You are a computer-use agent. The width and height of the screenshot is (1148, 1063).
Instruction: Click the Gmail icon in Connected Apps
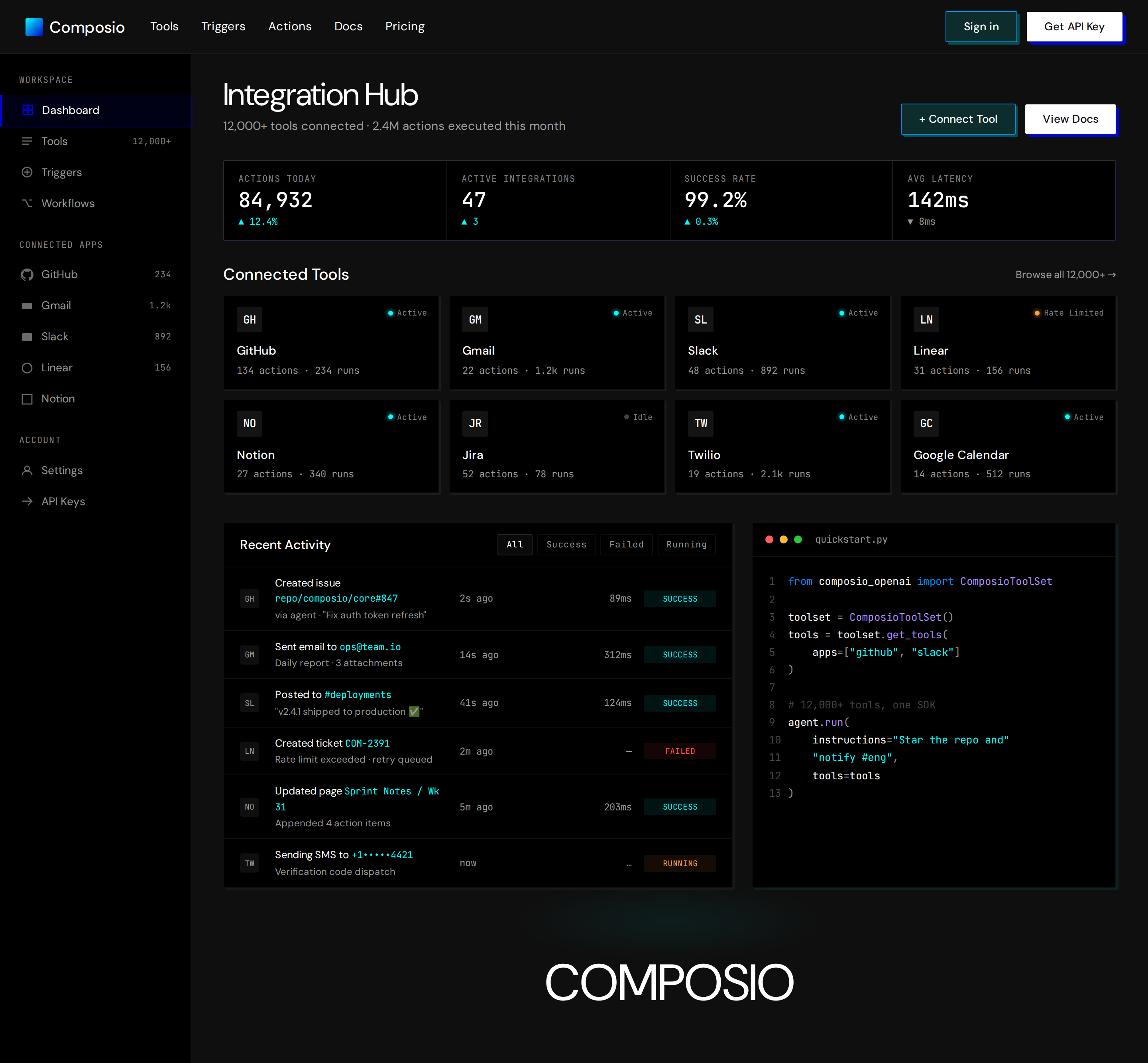click(x=27, y=306)
